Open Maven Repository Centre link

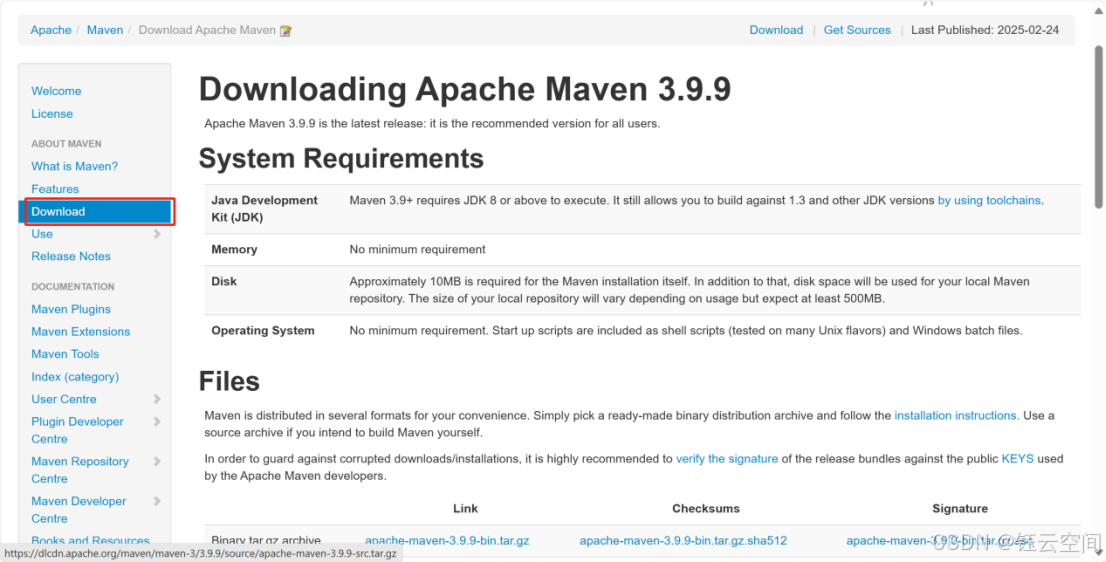[x=80, y=470]
